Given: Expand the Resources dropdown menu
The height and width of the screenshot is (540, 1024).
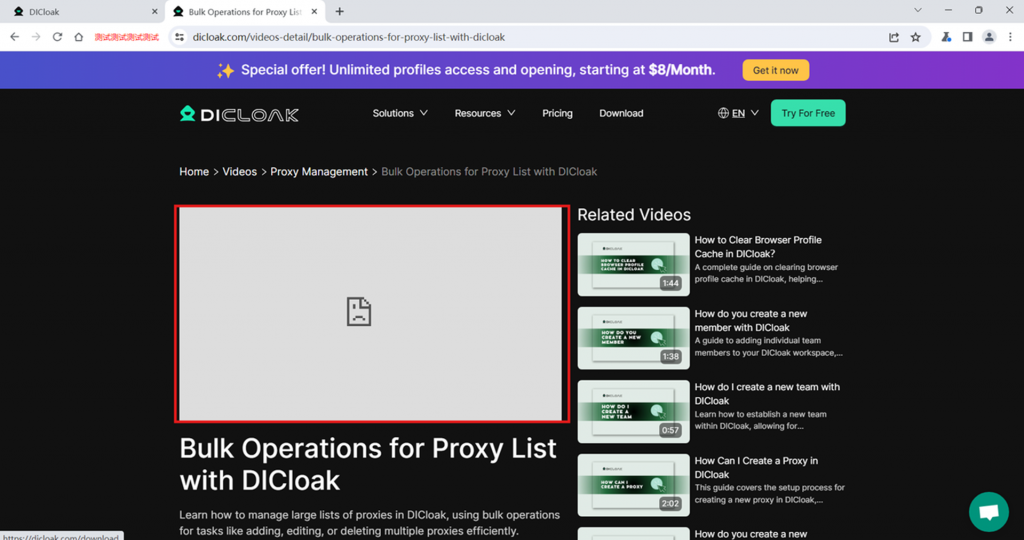Looking at the screenshot, I should tap(484, 113).
